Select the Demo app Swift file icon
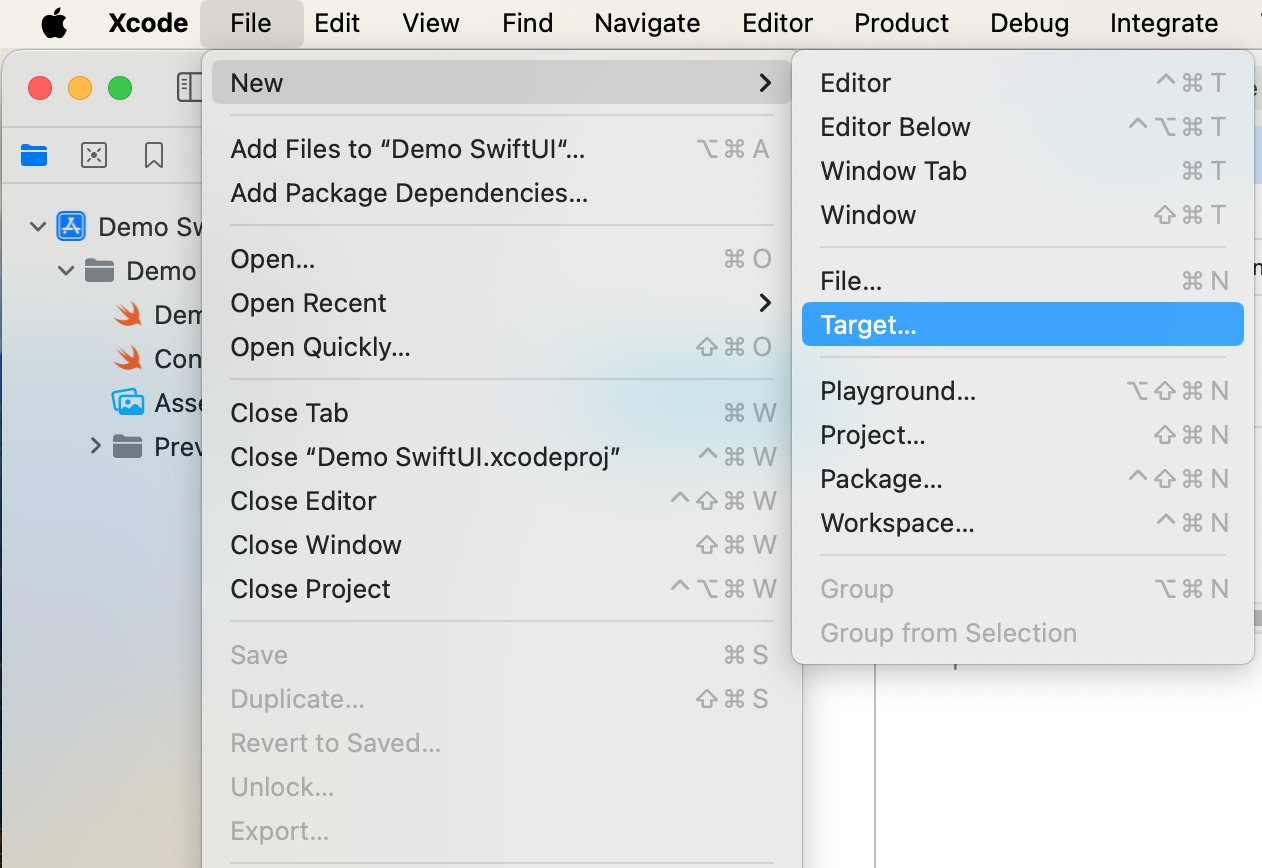The width and height of the screenshot is (1262, 868). point(127,315)
